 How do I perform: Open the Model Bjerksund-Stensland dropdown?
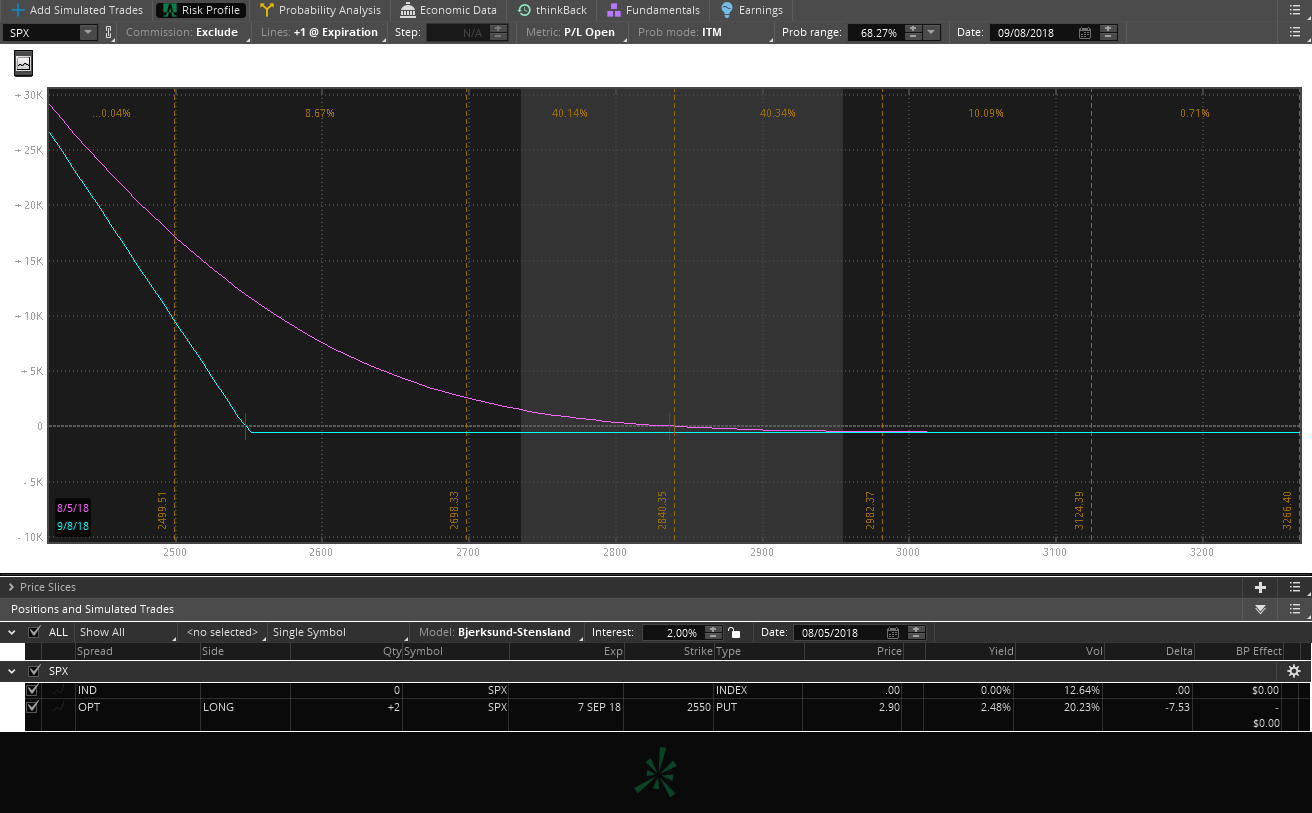(x=514, y=632)
